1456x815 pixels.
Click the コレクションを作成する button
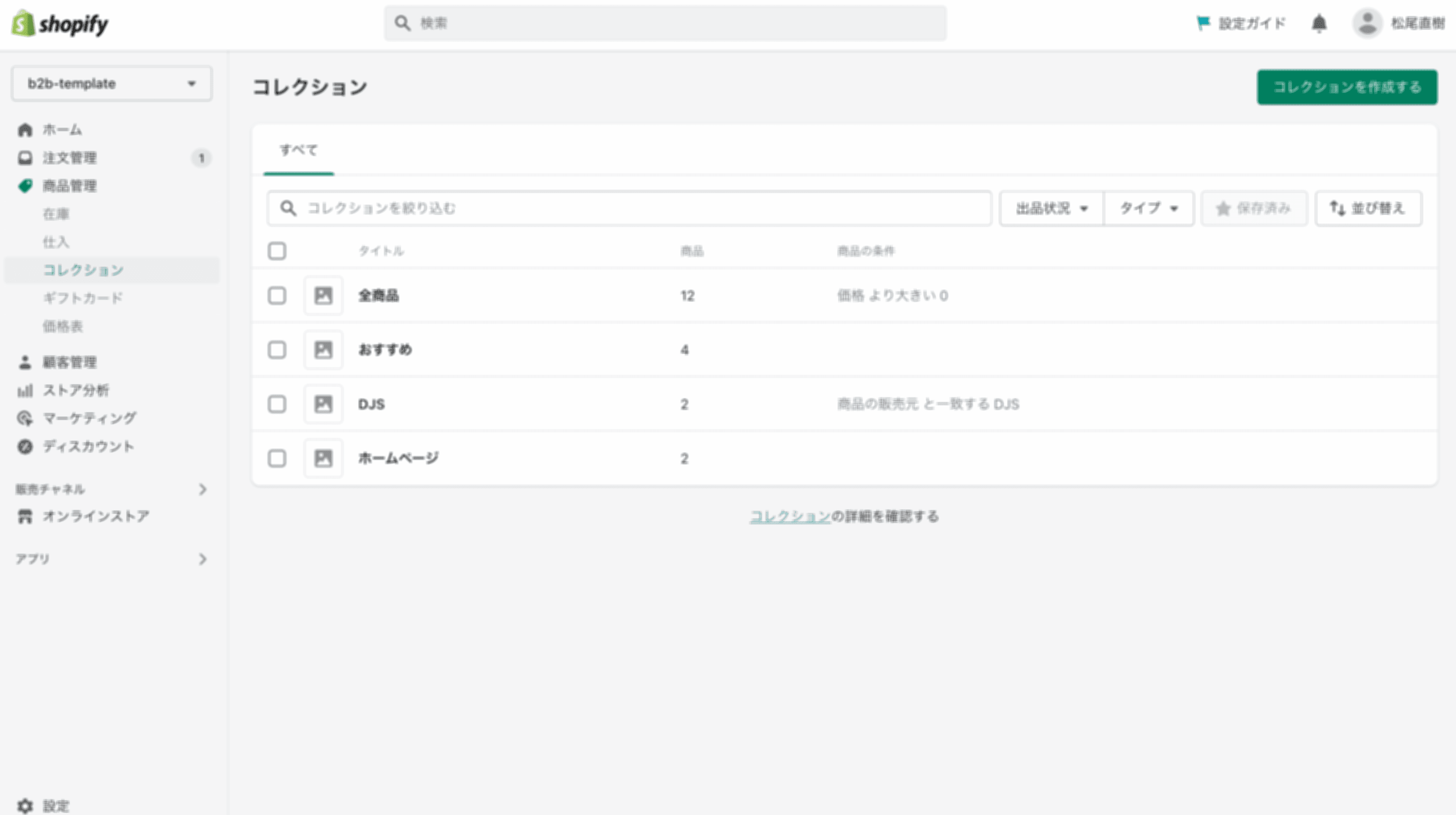pyautogui.click(x=1347, y=87)
